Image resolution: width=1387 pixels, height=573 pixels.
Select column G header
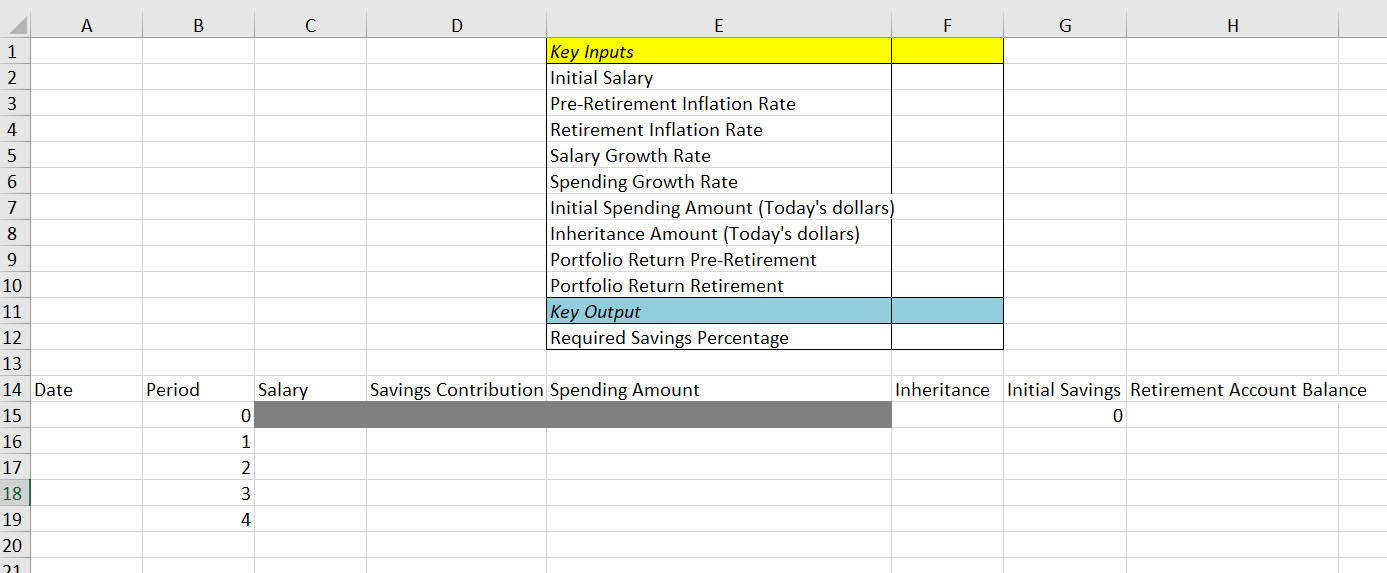[1065, 27]
